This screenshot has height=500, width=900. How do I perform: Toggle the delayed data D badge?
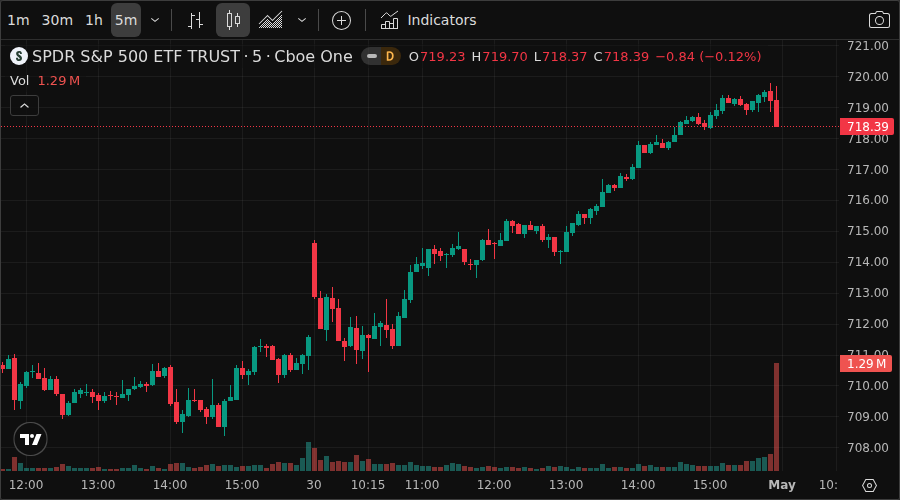[x=390, y=56]
